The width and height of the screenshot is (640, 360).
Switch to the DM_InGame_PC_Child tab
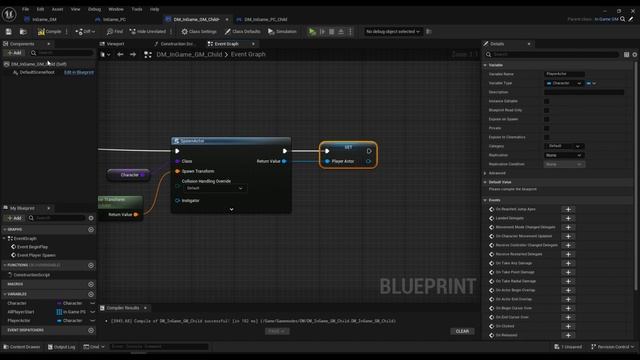tap(265, 19)
